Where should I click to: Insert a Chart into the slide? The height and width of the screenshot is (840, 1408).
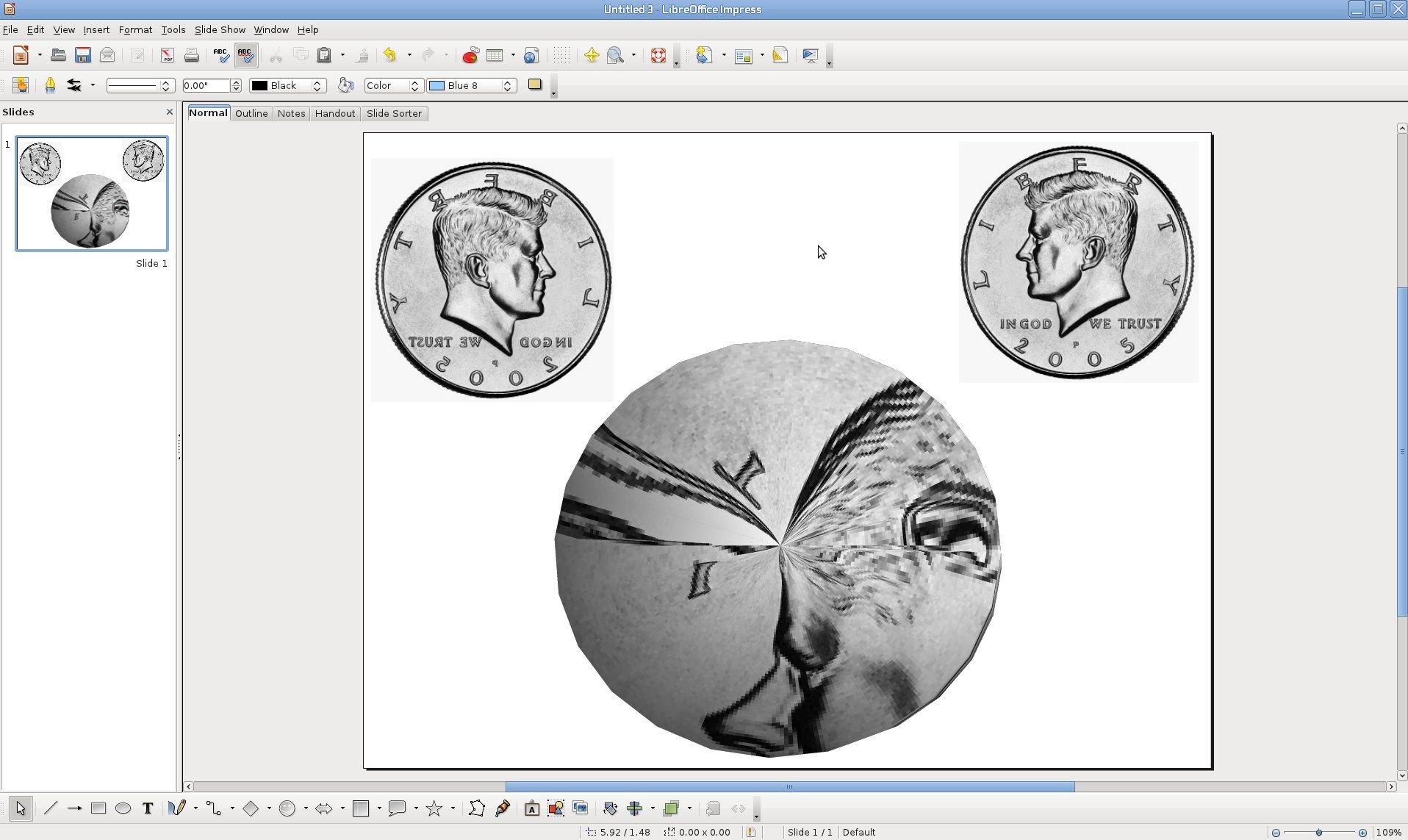(x=470, y=55)
